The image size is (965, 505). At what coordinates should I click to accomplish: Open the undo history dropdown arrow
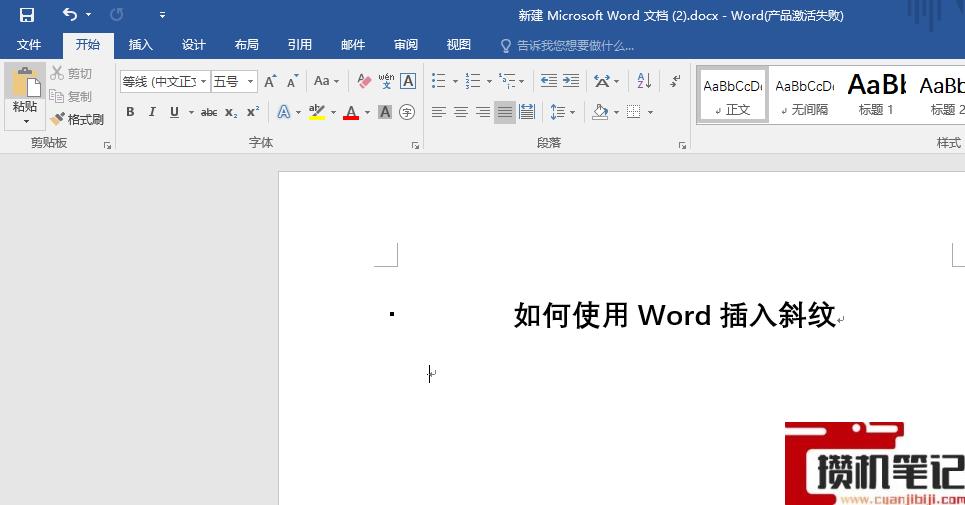89,15
